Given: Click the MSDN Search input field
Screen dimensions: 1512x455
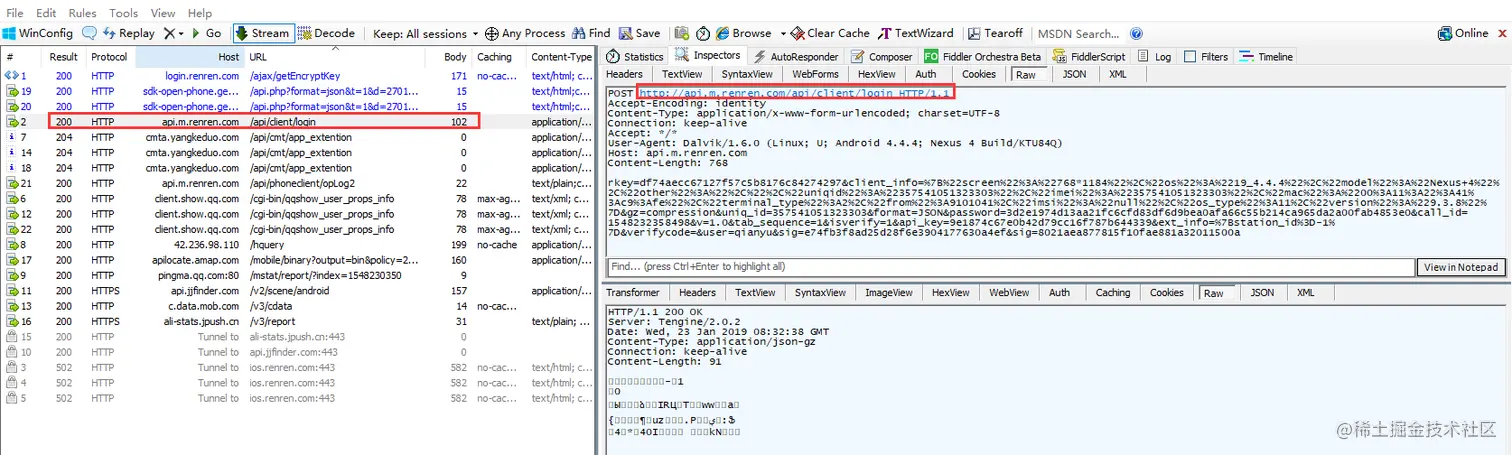Looking at the screenshot, I should [x=1078, y=33].
